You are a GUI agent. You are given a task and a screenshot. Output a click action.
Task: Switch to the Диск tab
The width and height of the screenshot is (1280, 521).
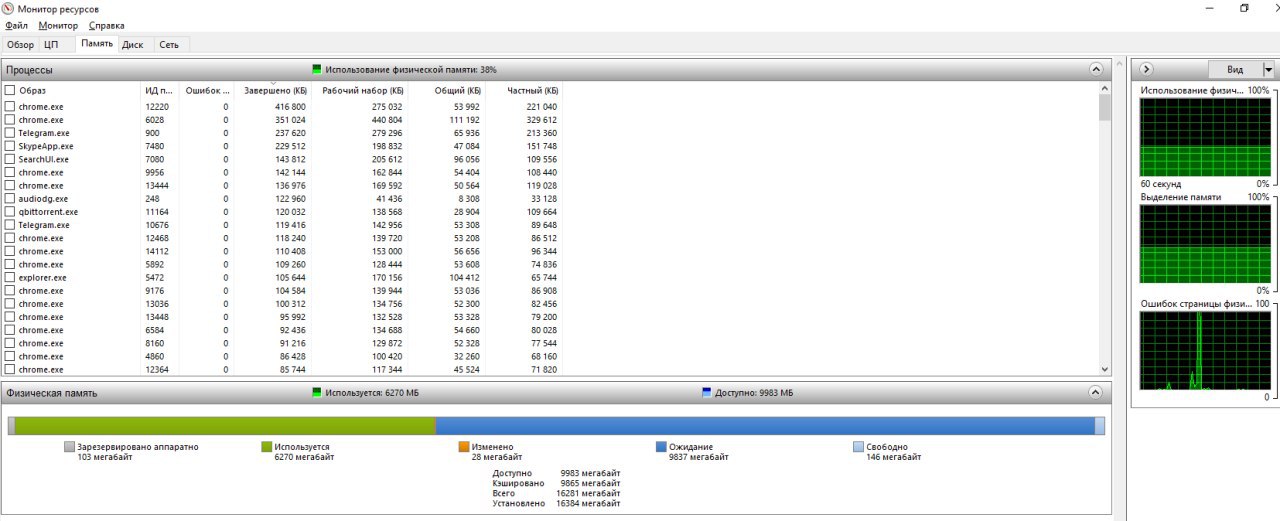click(133, 45)
